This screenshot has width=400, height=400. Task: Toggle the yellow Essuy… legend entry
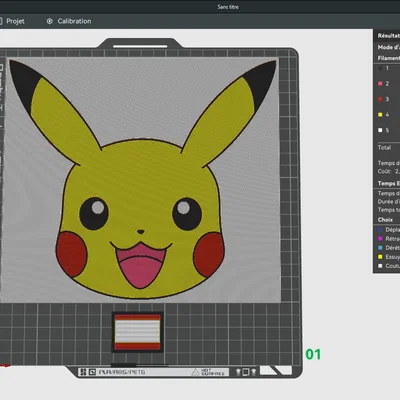pyautogui.click(x=388, y=257)
